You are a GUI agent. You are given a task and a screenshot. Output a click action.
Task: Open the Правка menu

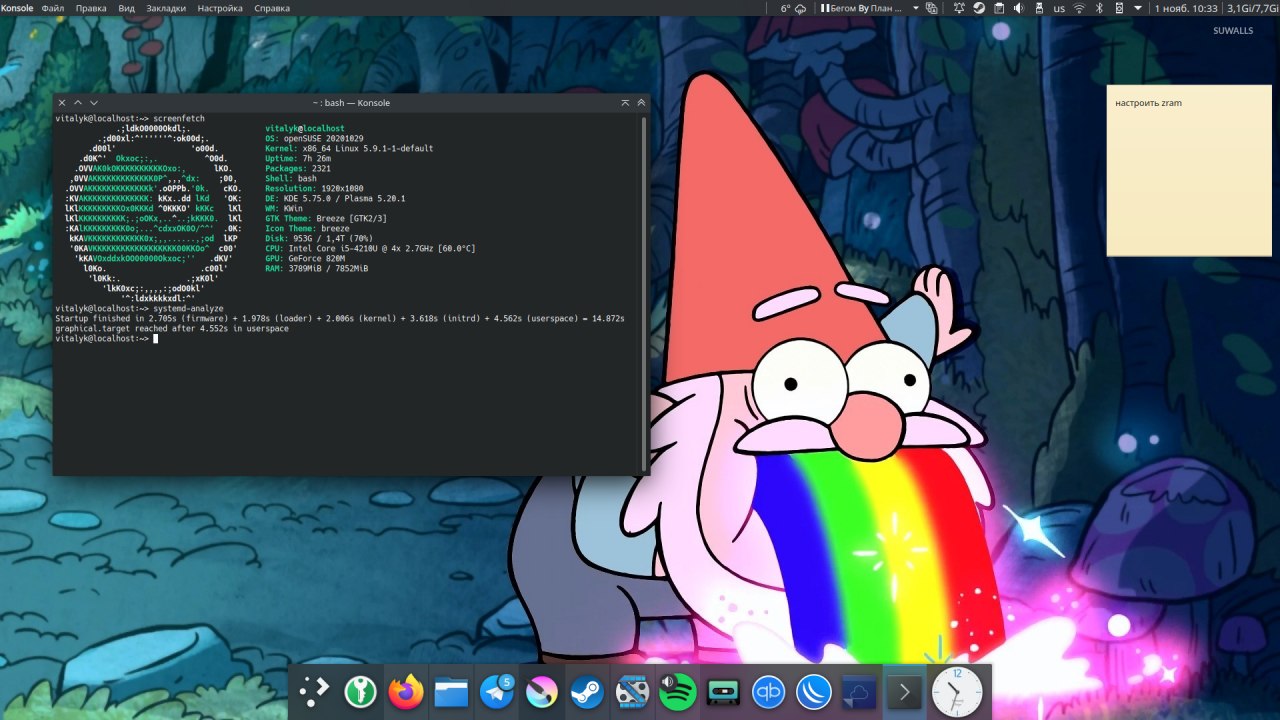(x=91, y=8)
